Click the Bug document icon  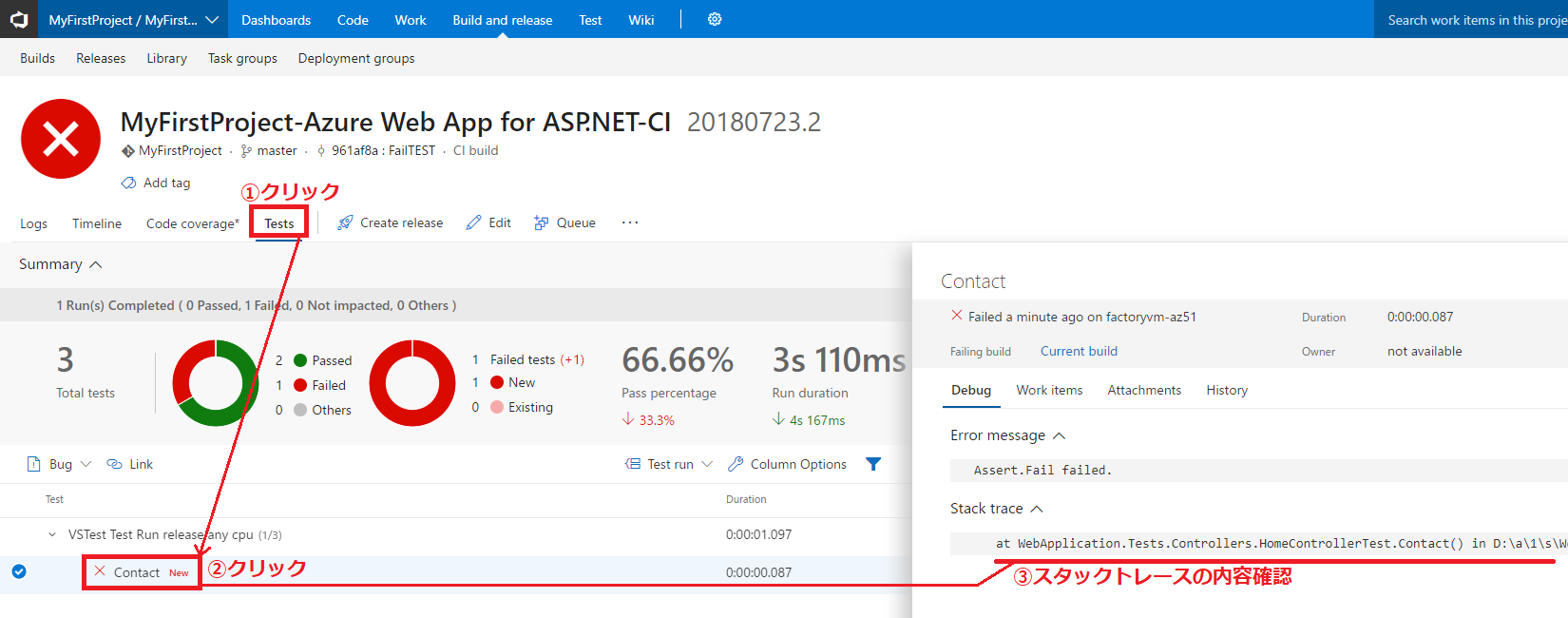(x=33, y=464)
